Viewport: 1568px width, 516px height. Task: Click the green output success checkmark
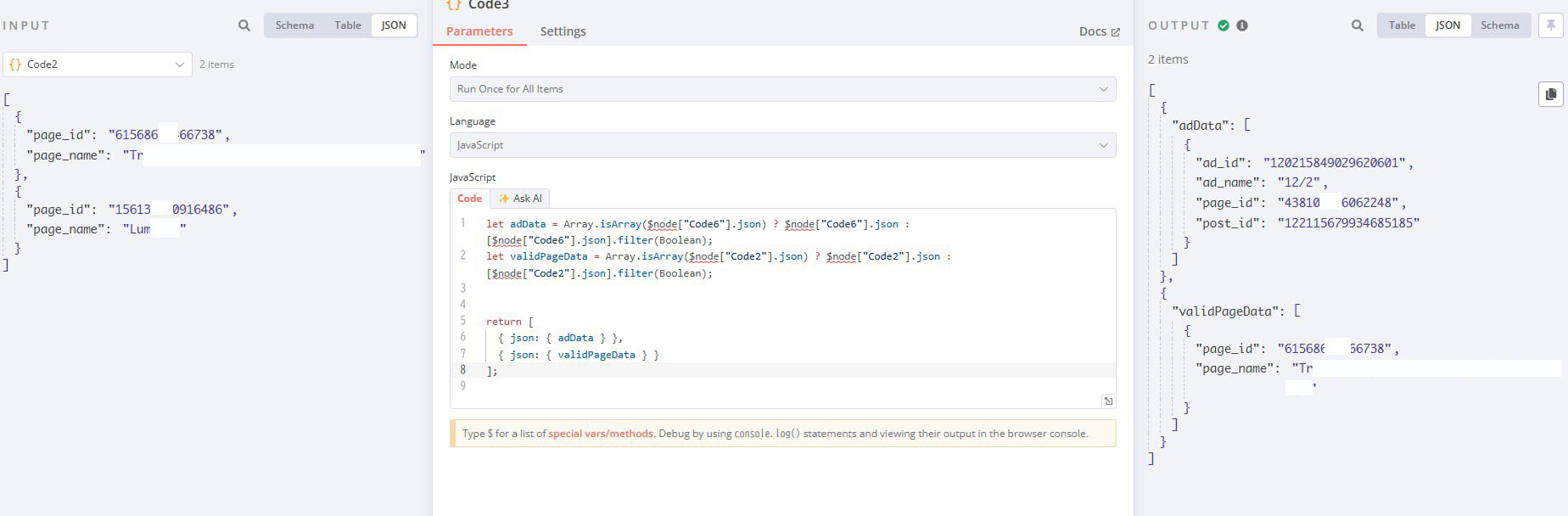1224,25
